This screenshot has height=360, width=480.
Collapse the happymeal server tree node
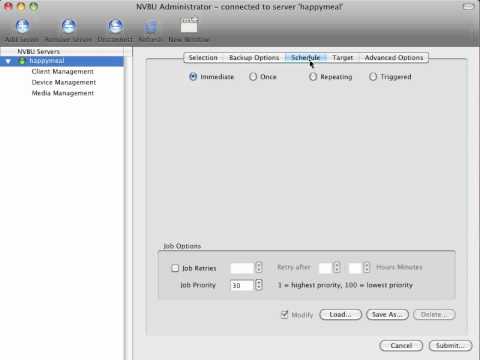pyautogui.click(x=8, y=61)
